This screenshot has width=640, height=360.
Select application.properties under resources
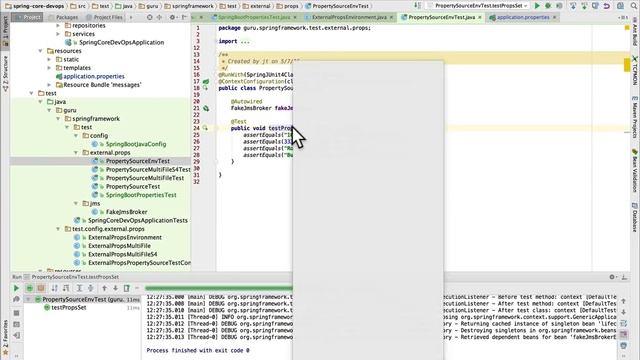(93, 76)
